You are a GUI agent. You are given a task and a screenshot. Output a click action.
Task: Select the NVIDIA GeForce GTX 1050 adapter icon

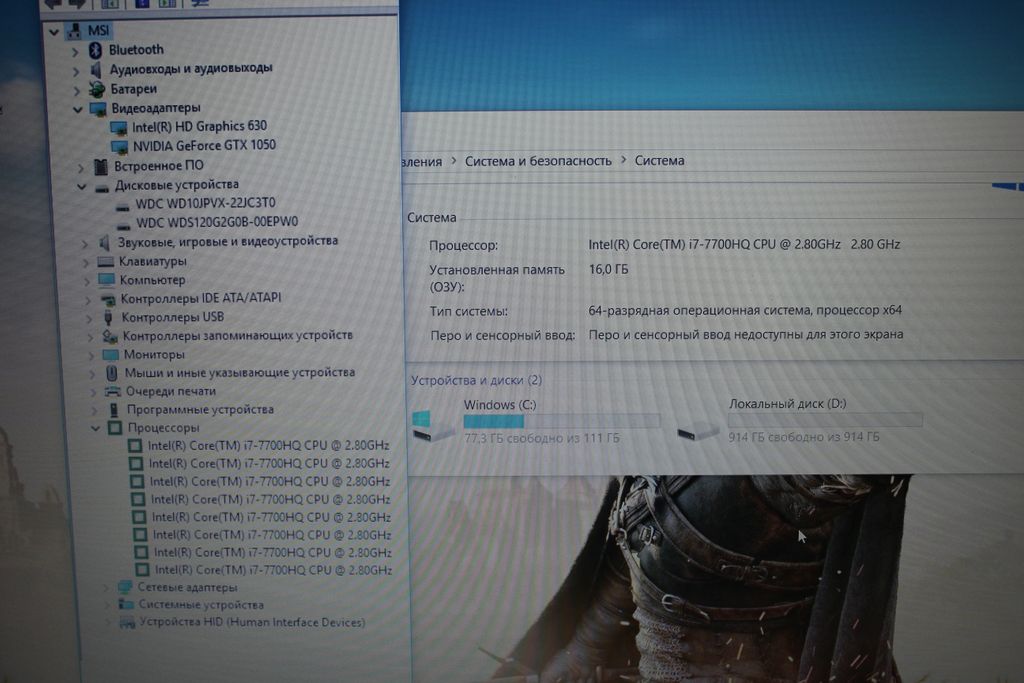click(120, 146)
